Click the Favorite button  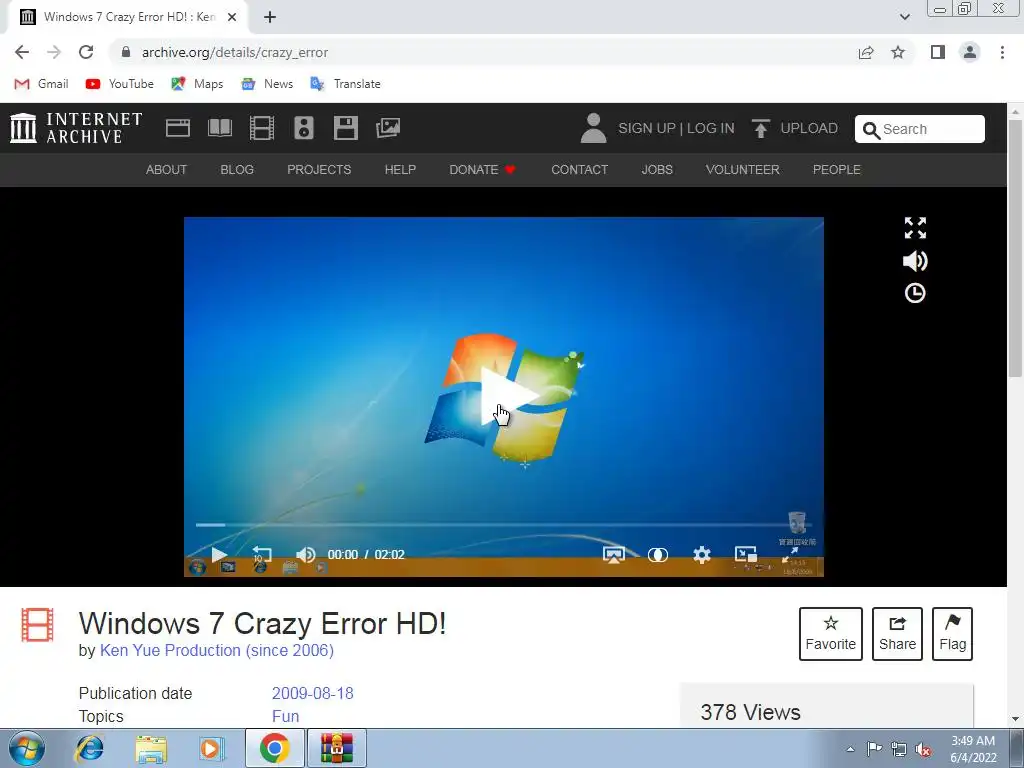pyautogui.click(x=830, y=633)
